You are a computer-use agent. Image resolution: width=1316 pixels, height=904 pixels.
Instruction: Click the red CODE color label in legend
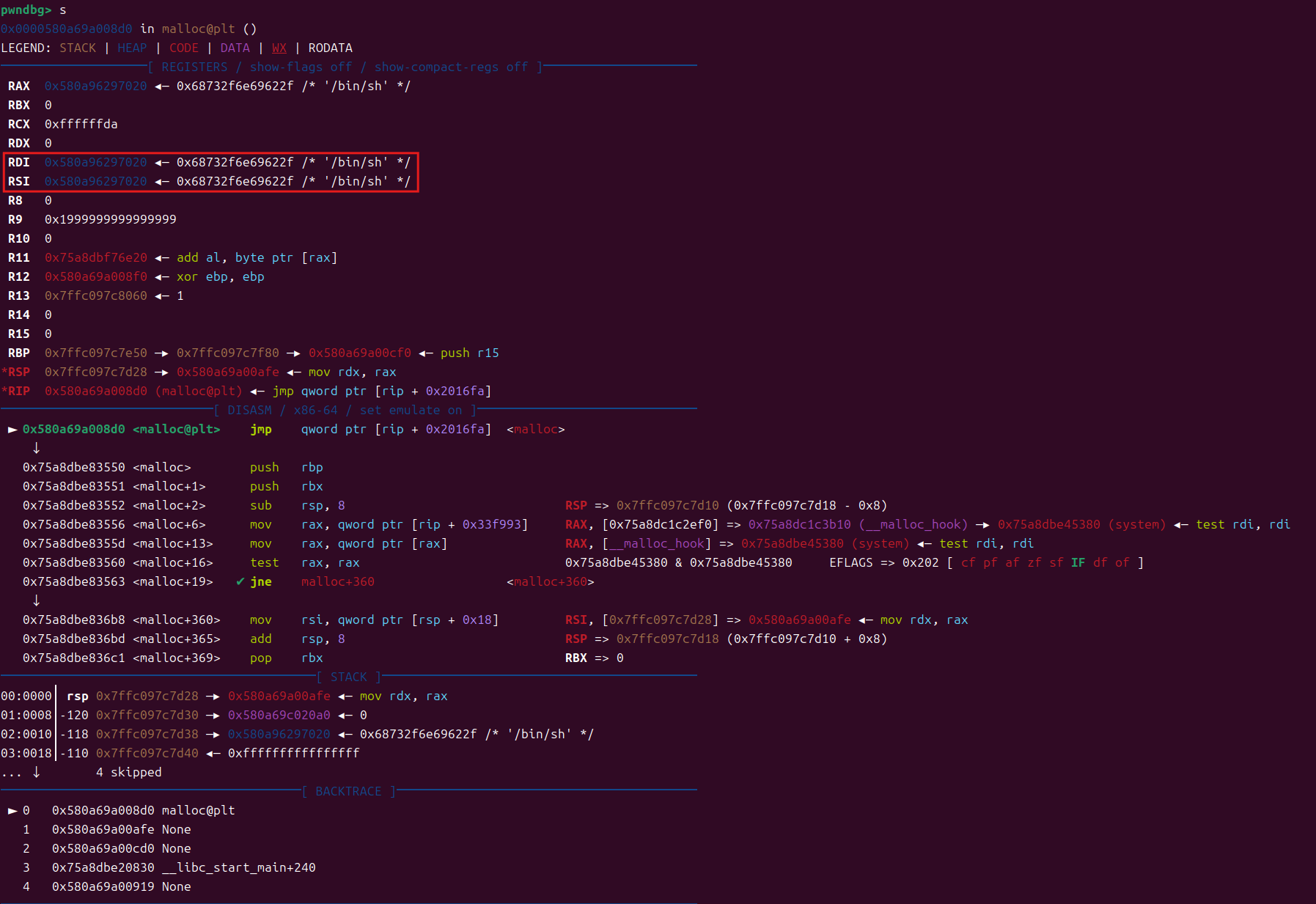tap(183, 48)
